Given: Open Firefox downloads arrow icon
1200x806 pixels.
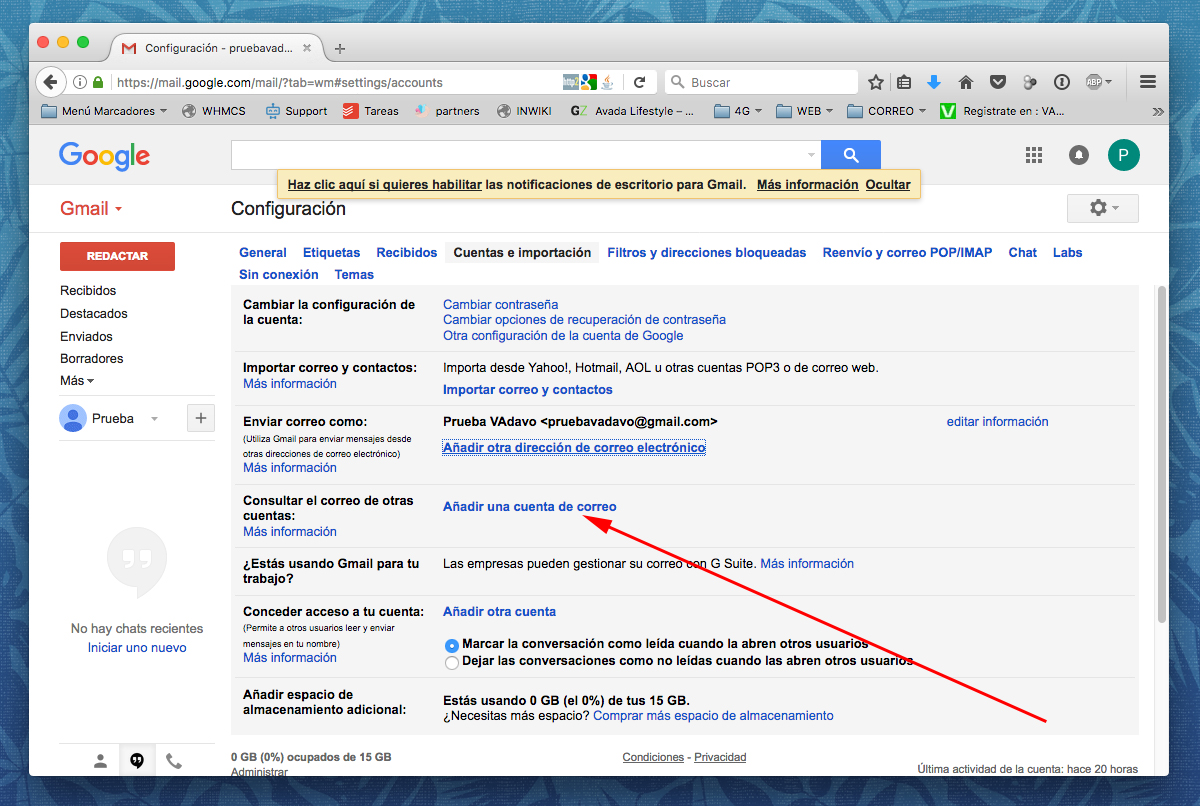Looking at the screenshot, I should coord(934,82).
